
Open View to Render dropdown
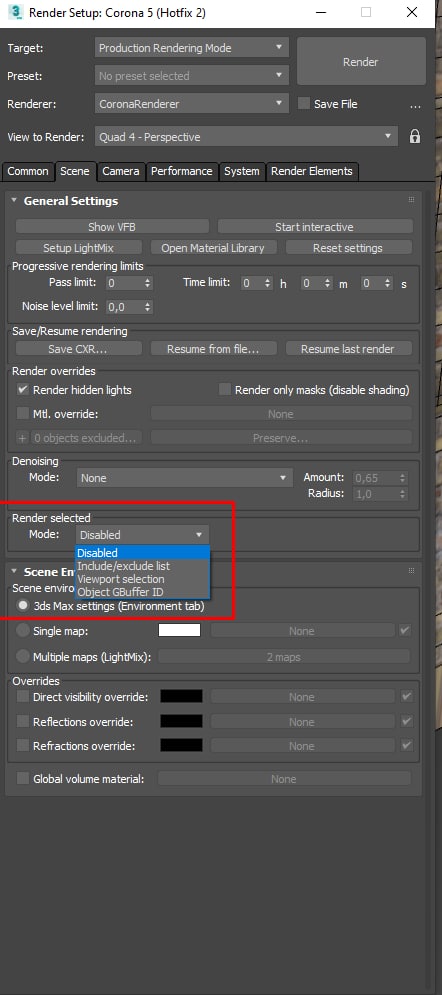click(x=247, y=136)
